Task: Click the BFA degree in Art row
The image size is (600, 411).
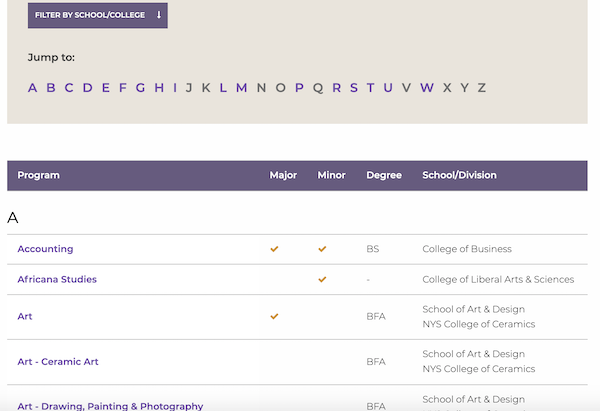Action: [x=376, y=316]
